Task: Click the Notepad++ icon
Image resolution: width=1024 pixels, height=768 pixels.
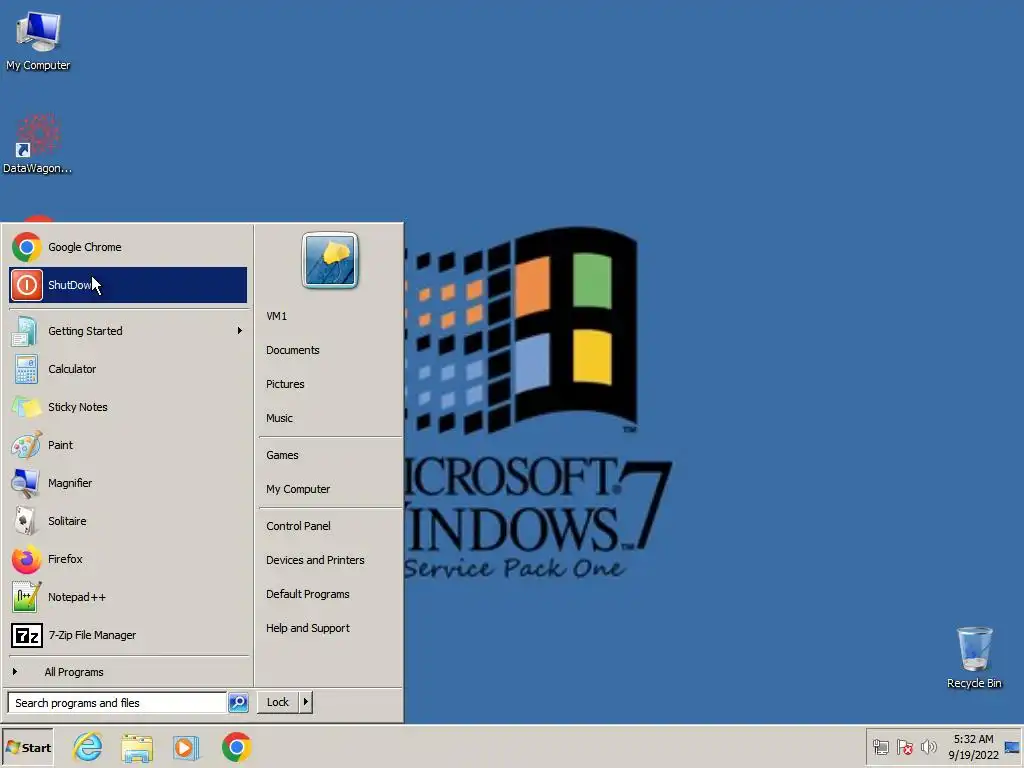Action: click(27, 597)
